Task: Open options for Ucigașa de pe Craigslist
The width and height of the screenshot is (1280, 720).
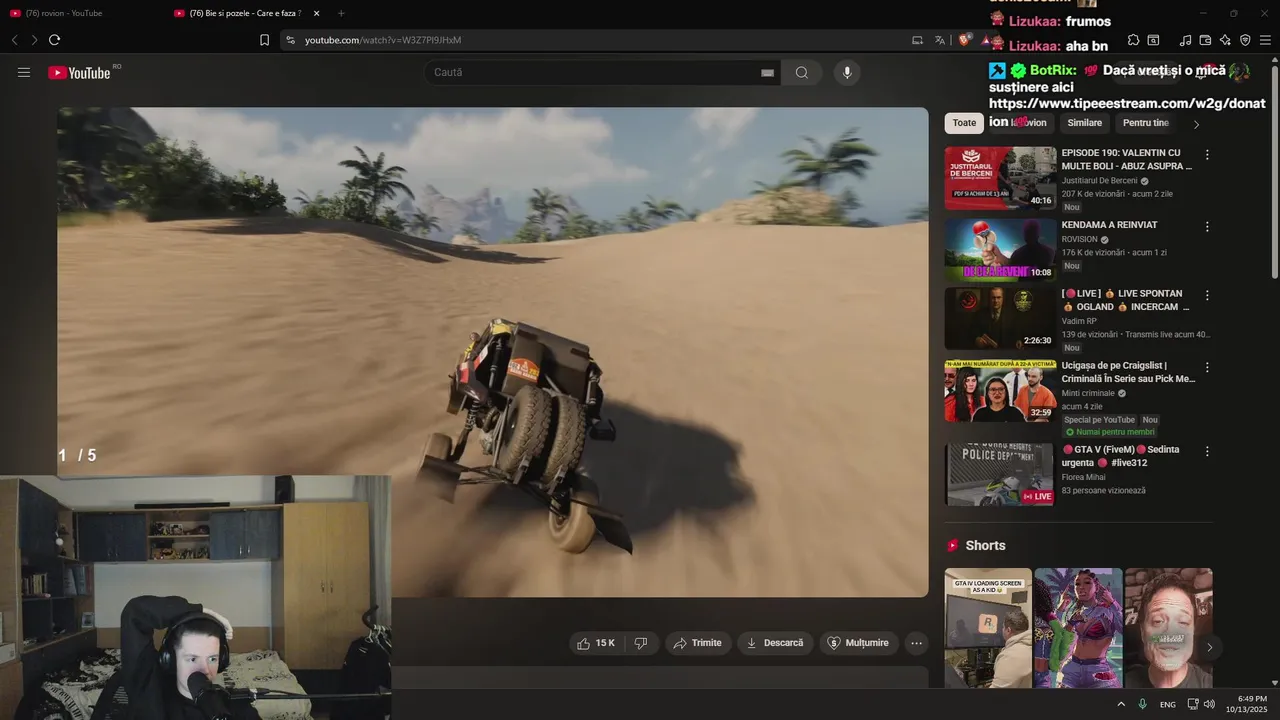Action: (x=1207, y=368)
